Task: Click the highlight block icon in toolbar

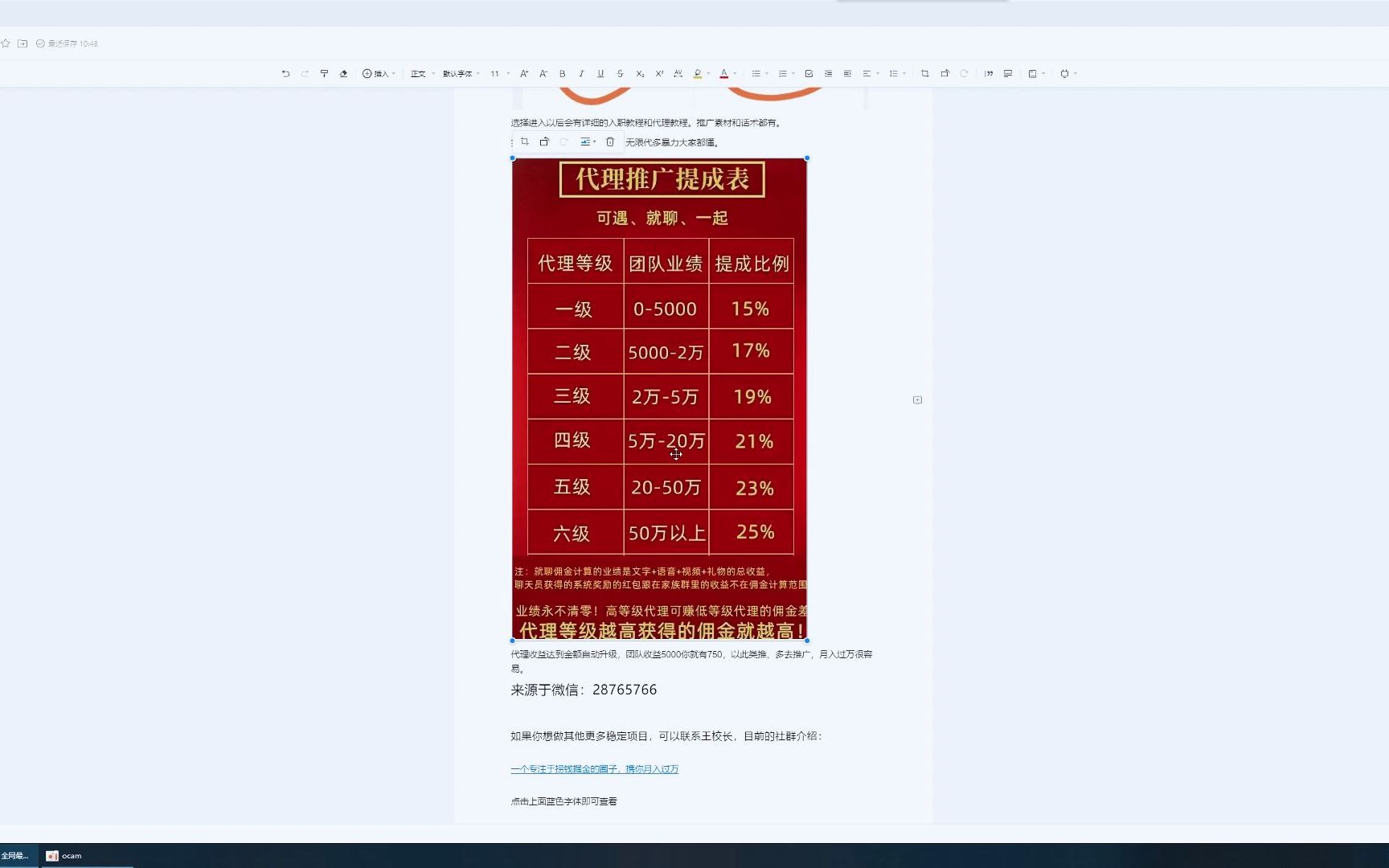Action: click(x=1008, y=73)
